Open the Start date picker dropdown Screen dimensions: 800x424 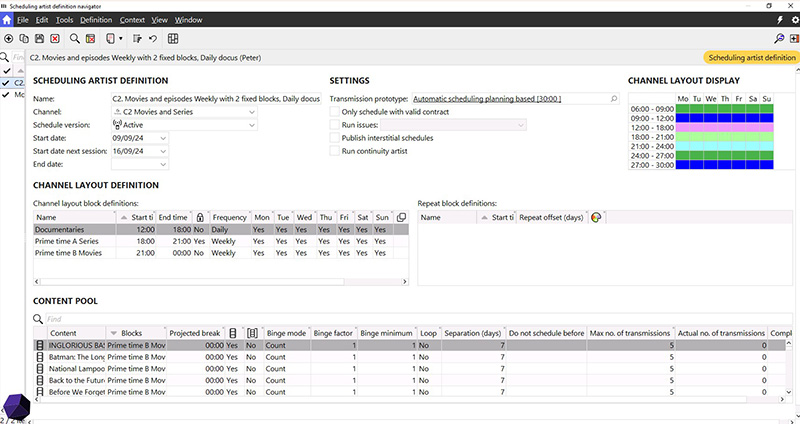click(x=163, y=138)
